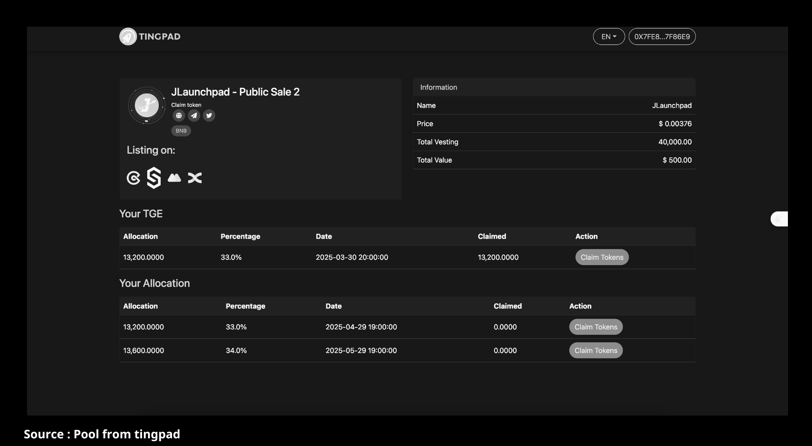Click the allocation amount 13,600.0000
The image size is (812, 446).
143,351
